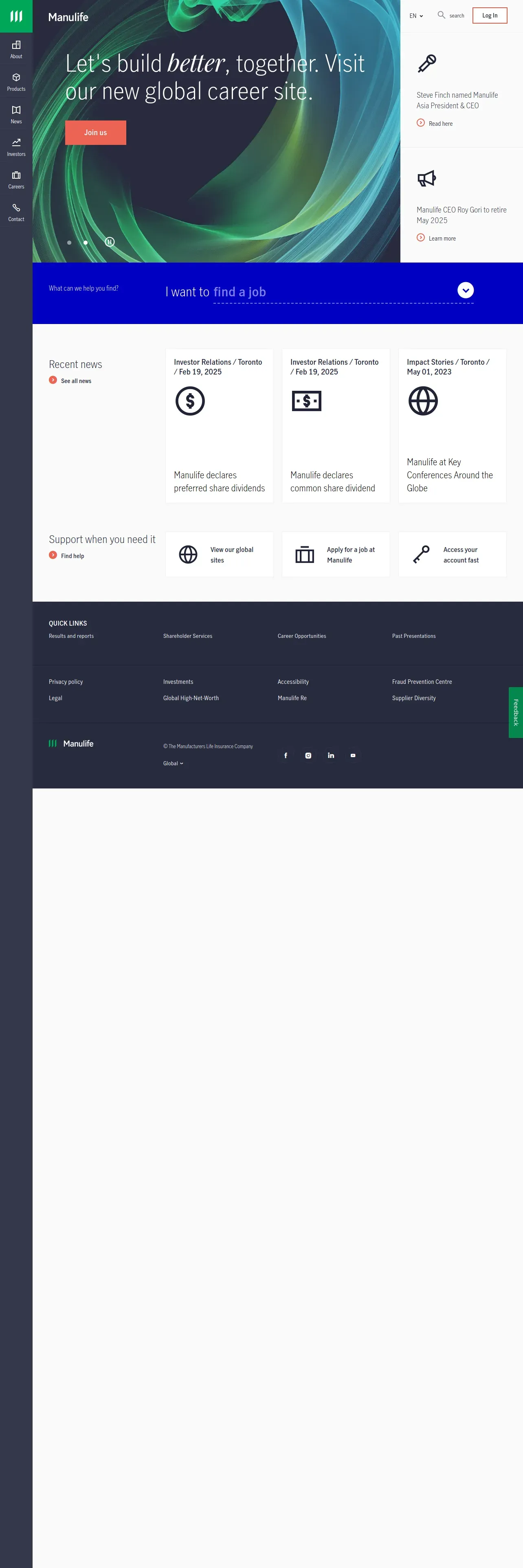The image size is (523, 1568).
Task: Pause the hero carousel
Action: [x=110, y=242]
